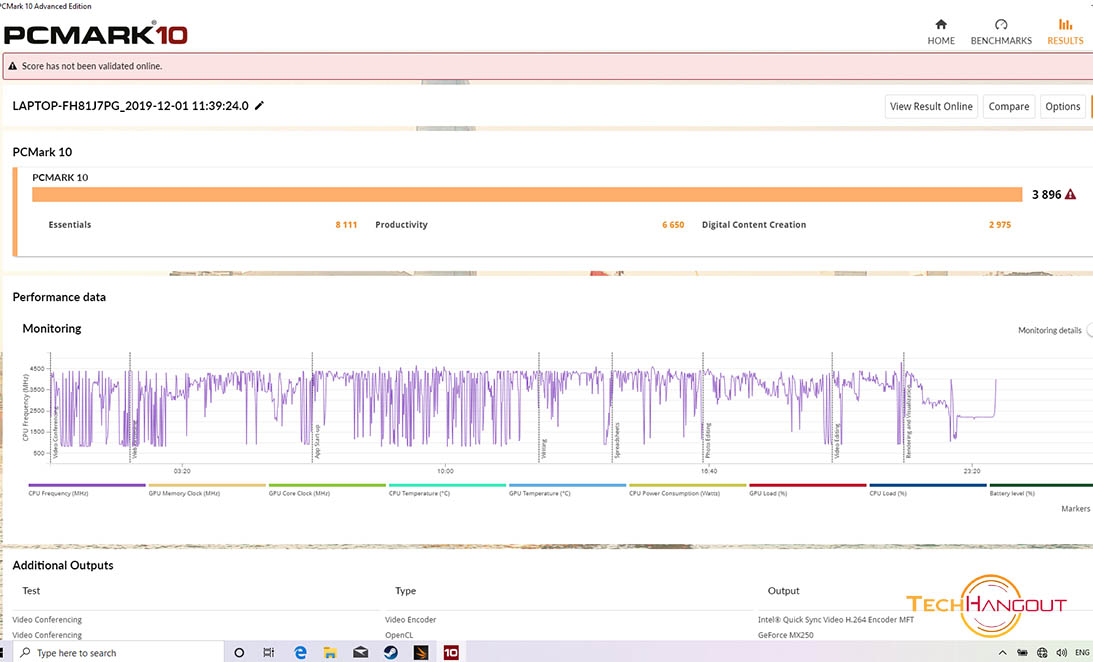This screenshot has height=662, width=1093.
Task: Click the Output column header
Action: [x=784, y=591]
